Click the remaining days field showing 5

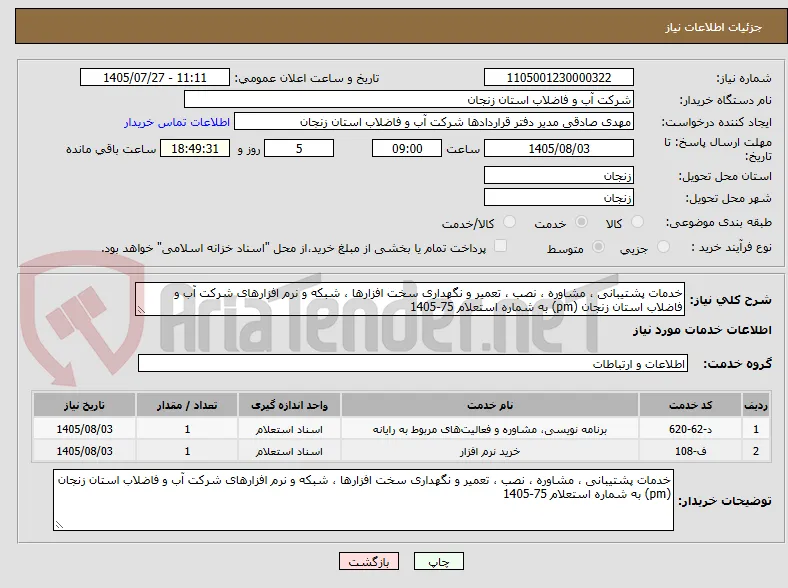(299, 148)
